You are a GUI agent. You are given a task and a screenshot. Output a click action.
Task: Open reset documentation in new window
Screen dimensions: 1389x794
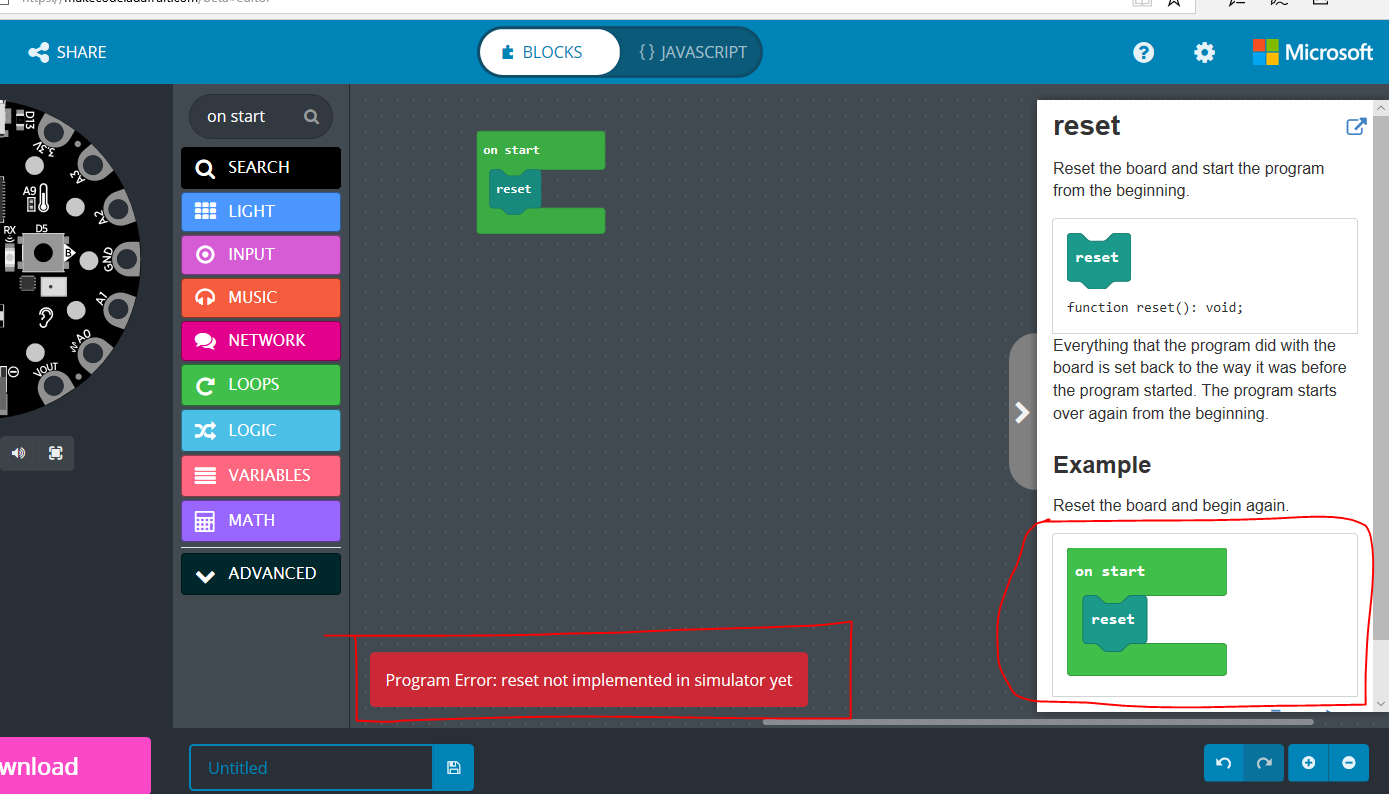pos(1356,126)
